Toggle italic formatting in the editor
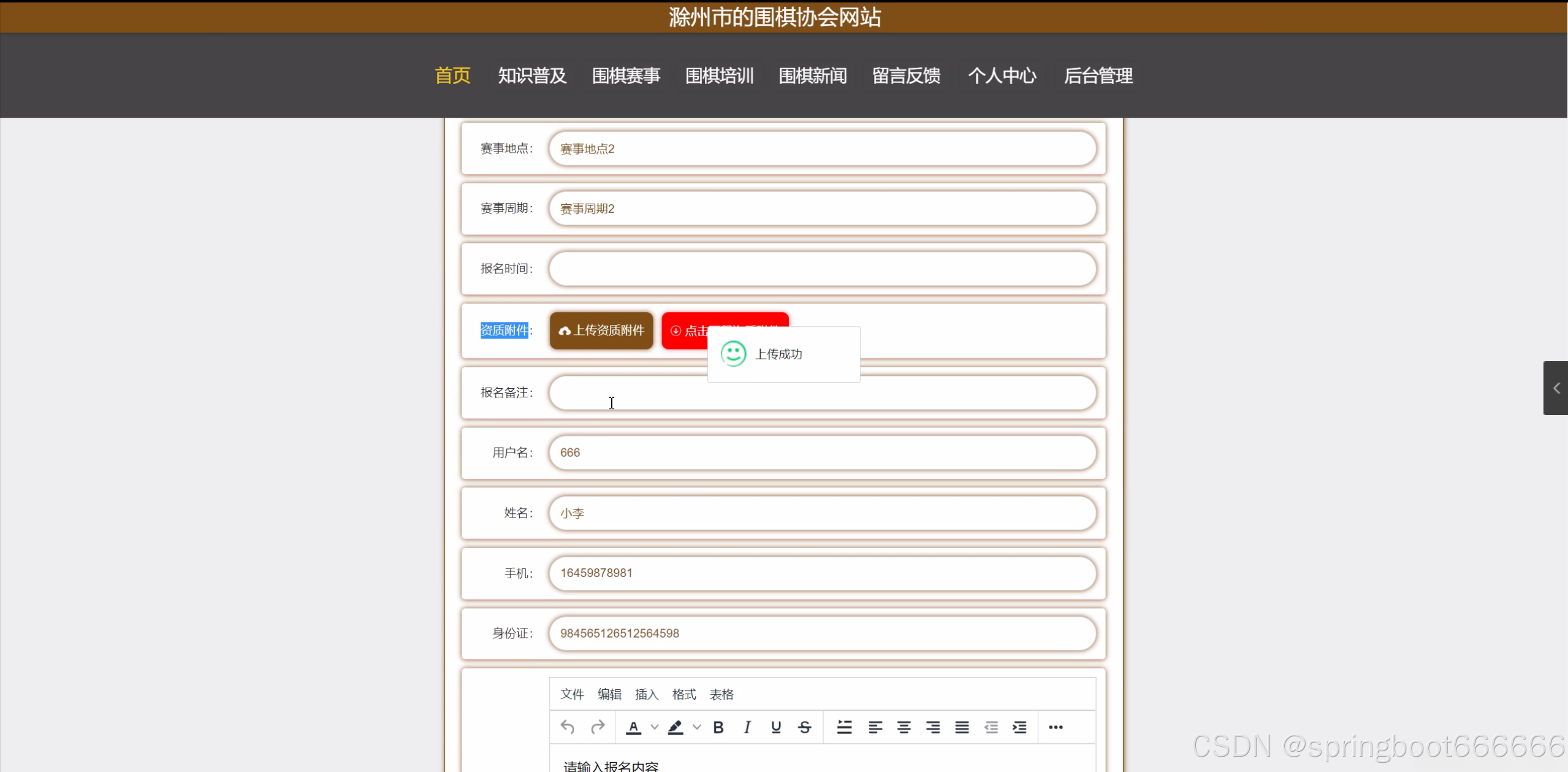The width and height of the screenshot is (1568, 772). coord(747,727)
